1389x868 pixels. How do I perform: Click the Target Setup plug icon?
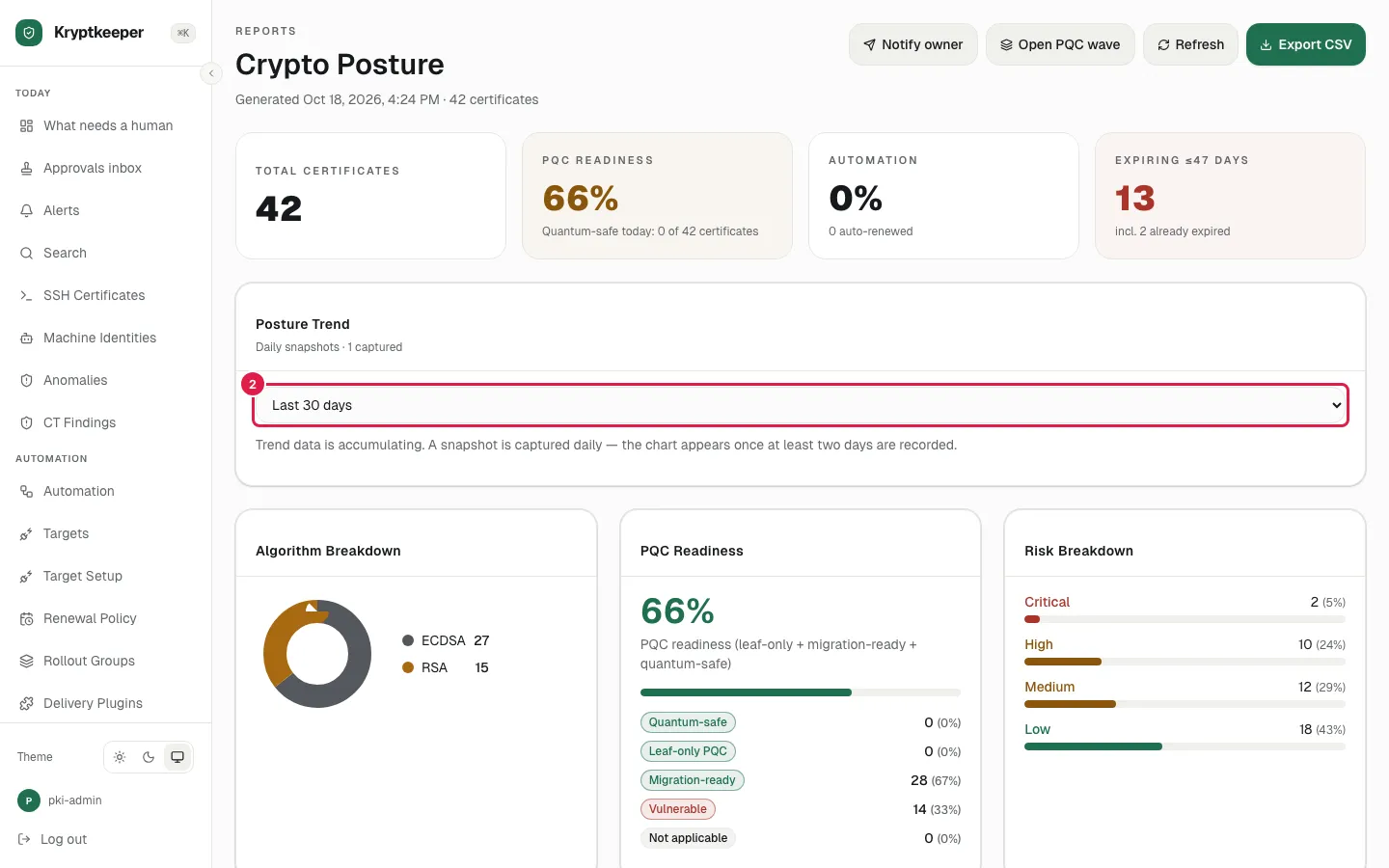click(x=26, y=576)
